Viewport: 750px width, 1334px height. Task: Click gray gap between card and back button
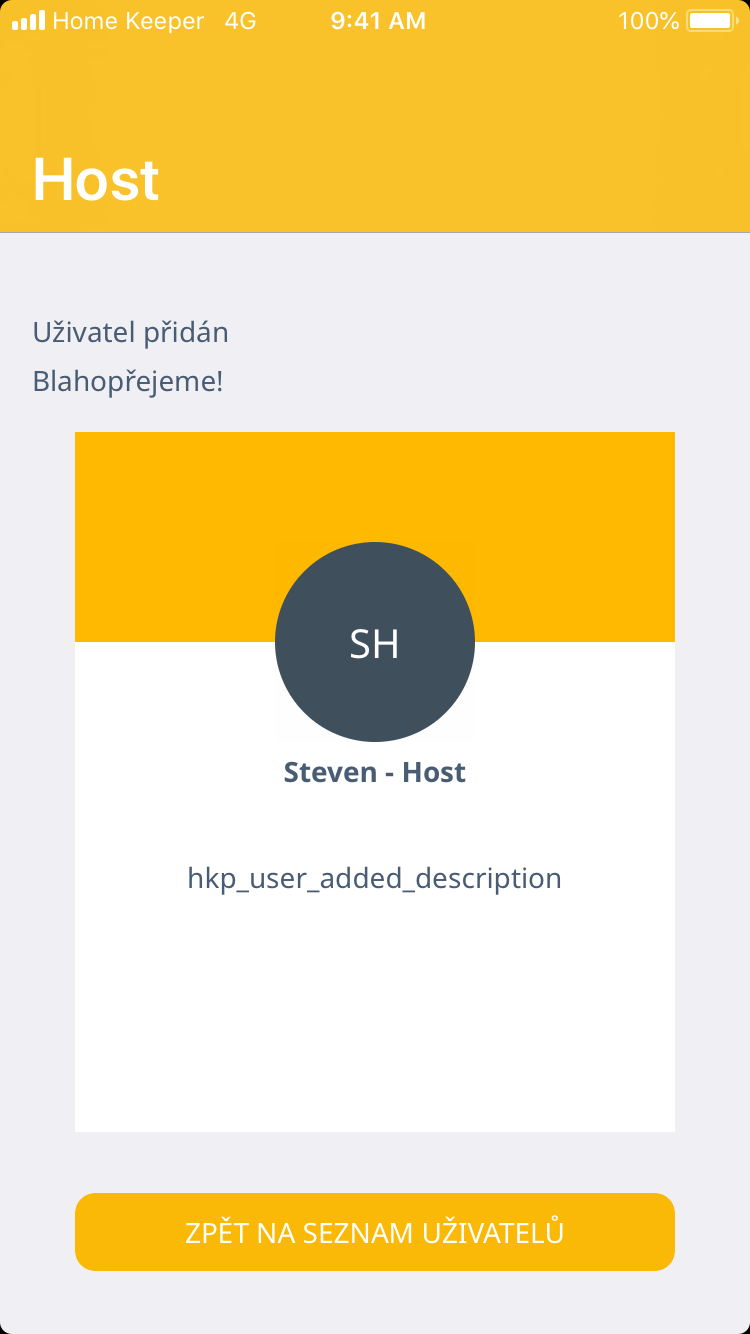pyautogui.click(x=375, y=1162)
